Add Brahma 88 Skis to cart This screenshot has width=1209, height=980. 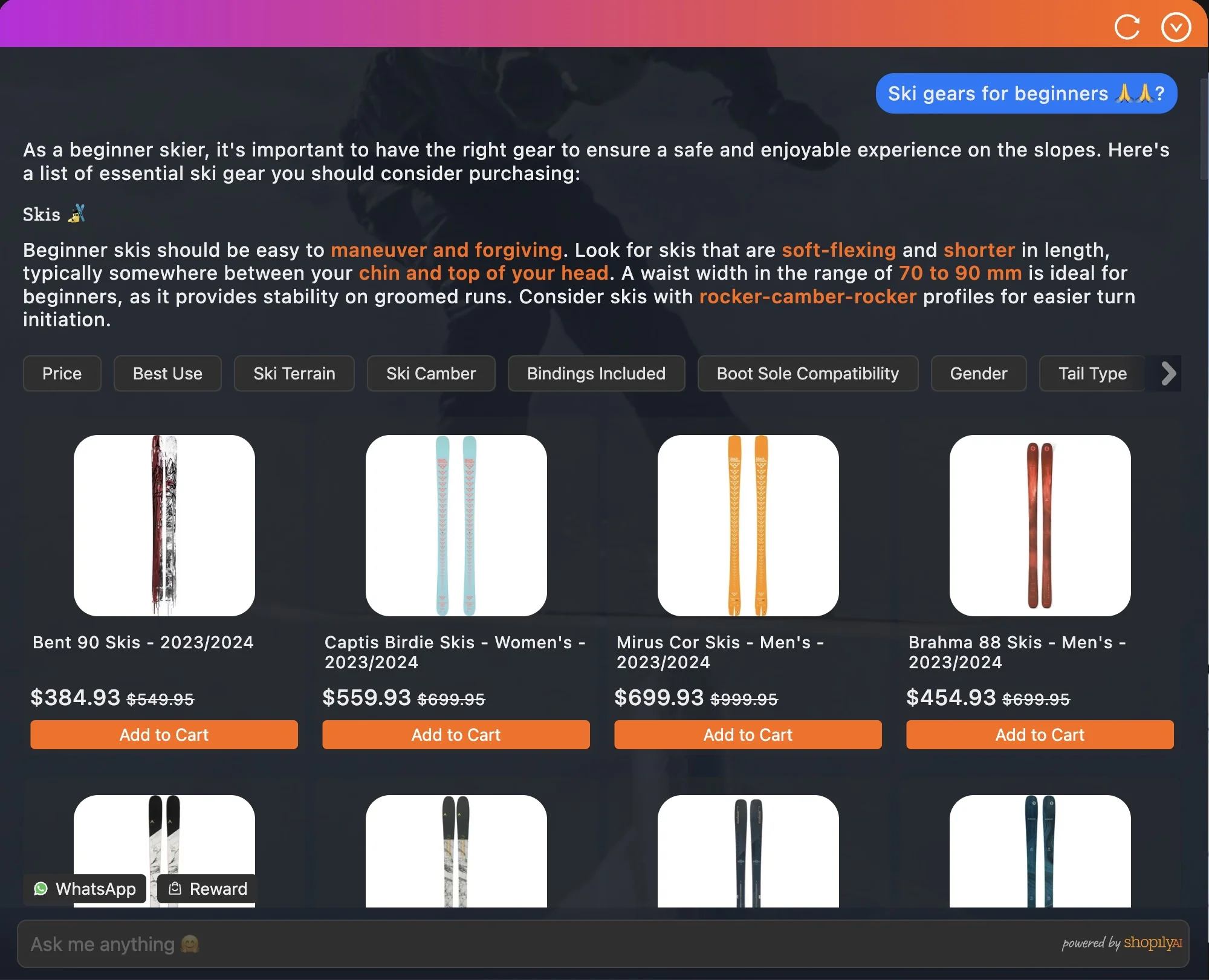[1040, 735]
